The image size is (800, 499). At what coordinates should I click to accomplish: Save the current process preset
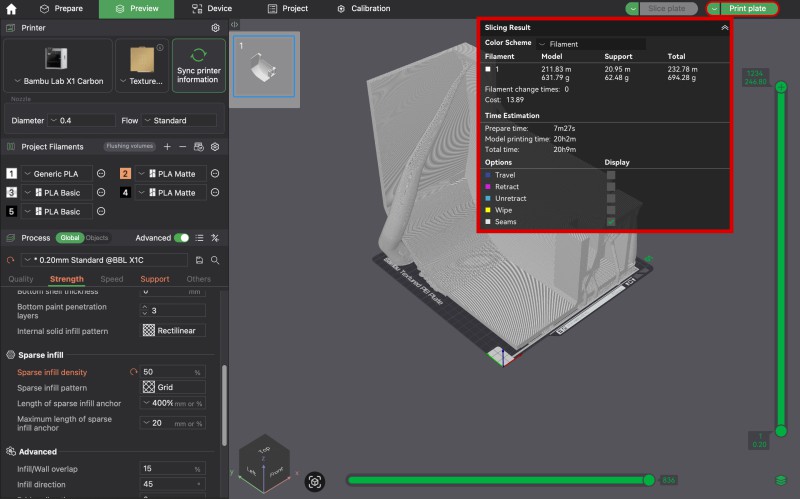pos(199,260)
